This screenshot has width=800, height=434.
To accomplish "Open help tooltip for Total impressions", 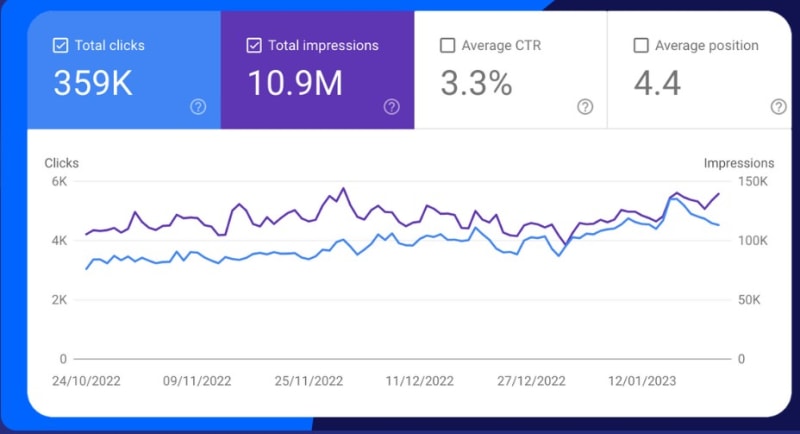I will (392, 107).
